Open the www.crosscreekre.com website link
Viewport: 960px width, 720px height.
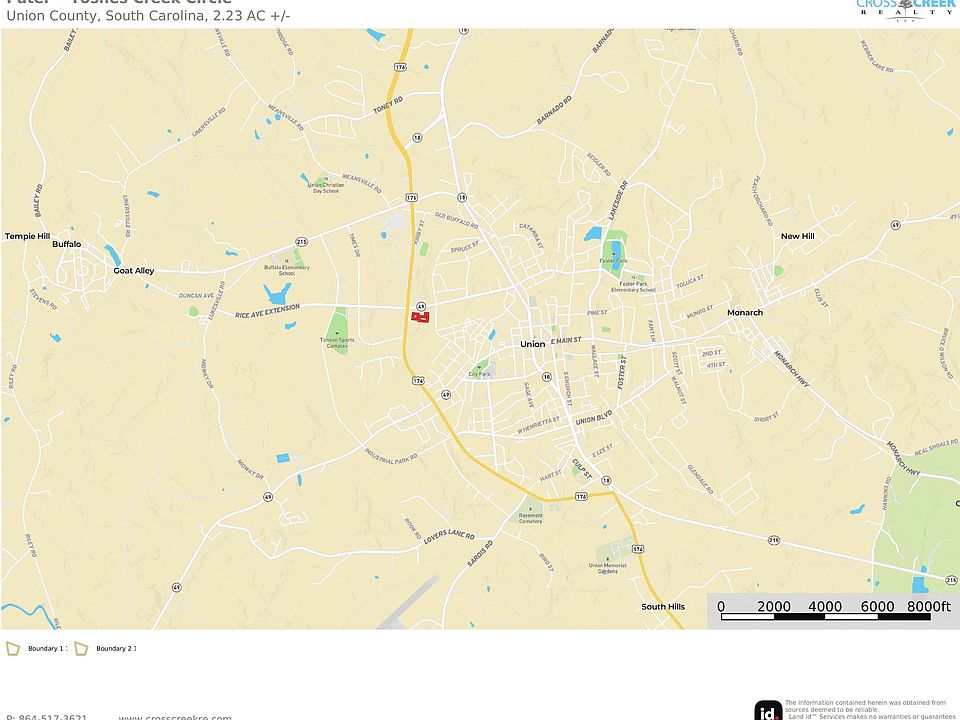point(175,716)
